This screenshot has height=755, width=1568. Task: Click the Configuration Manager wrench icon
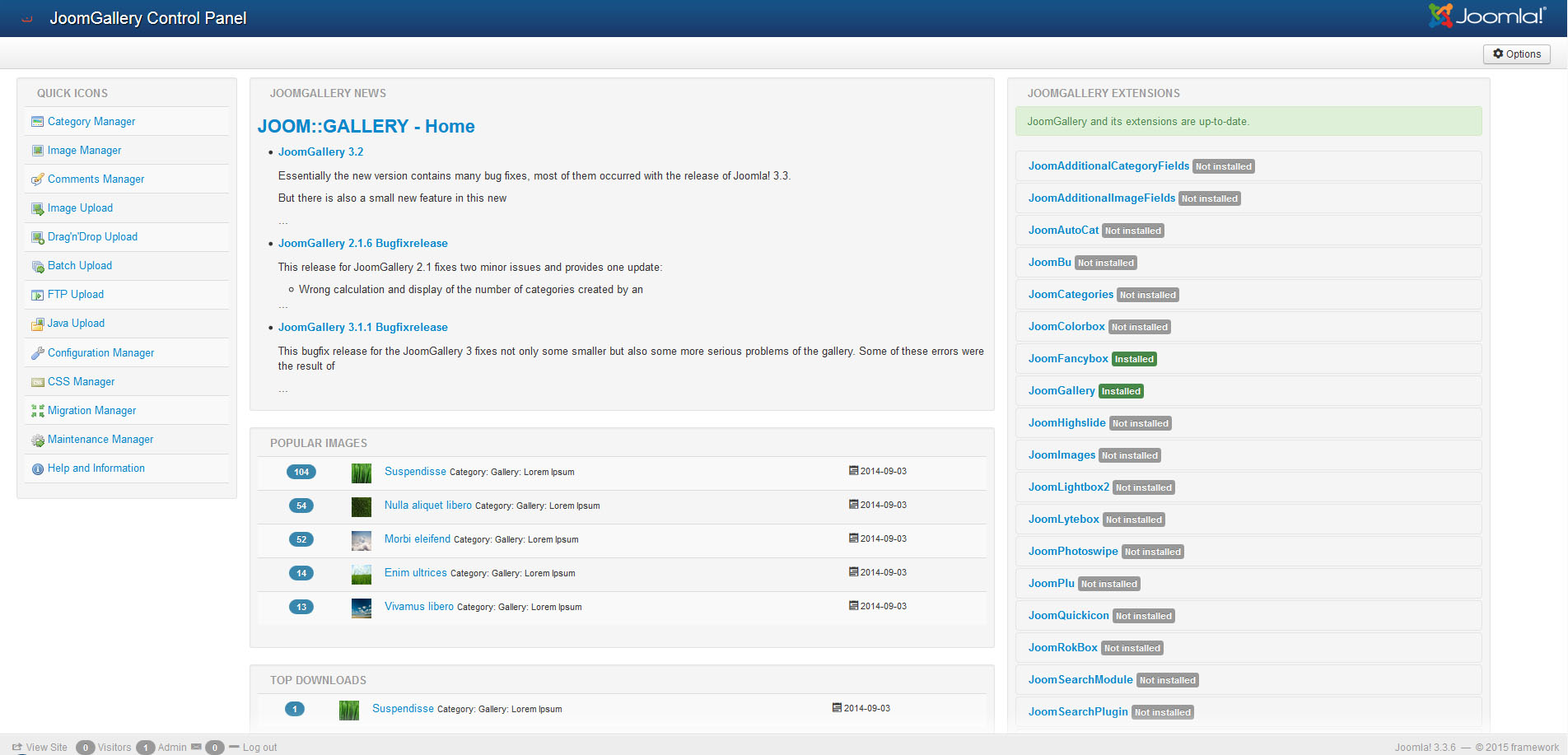37,353
